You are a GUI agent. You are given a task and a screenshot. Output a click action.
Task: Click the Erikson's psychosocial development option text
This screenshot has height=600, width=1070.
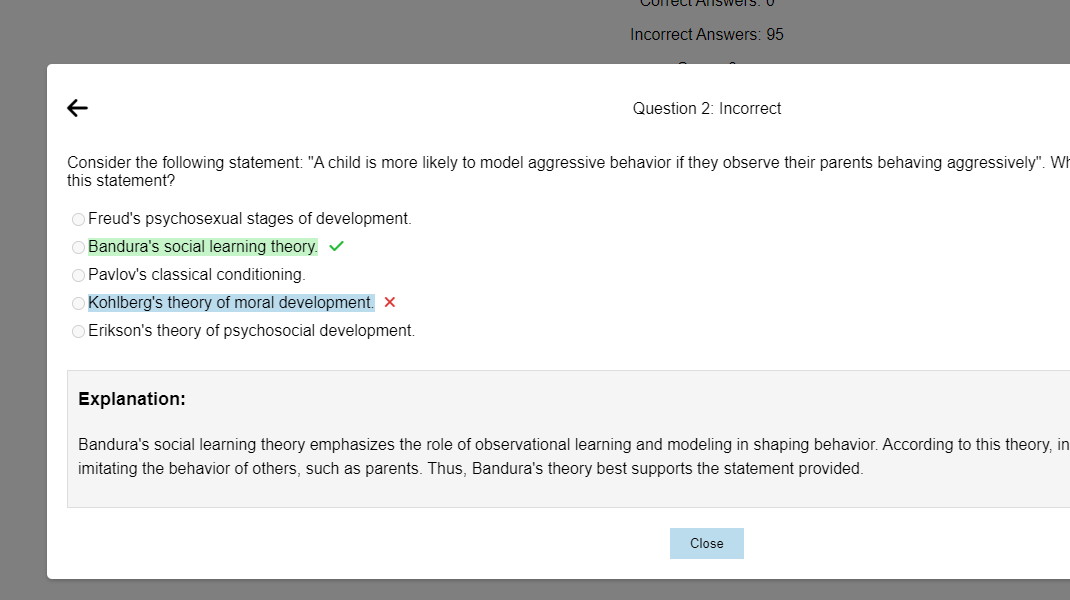click(x=251, y=330)
